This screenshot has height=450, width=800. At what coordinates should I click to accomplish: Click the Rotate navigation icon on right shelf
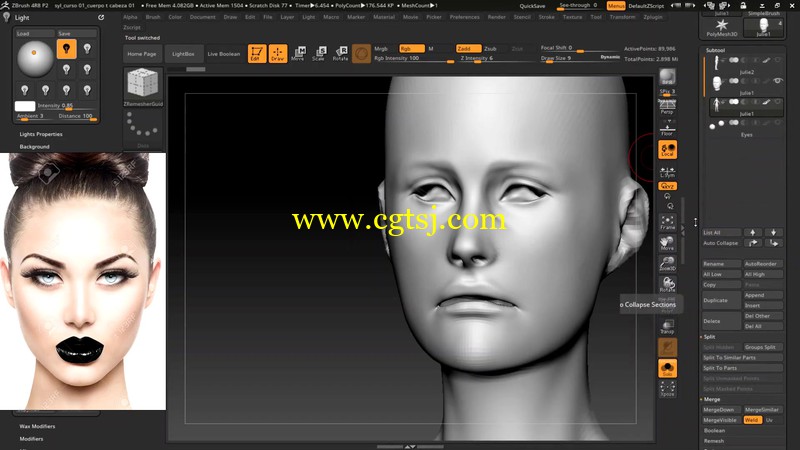click(667, 284)
